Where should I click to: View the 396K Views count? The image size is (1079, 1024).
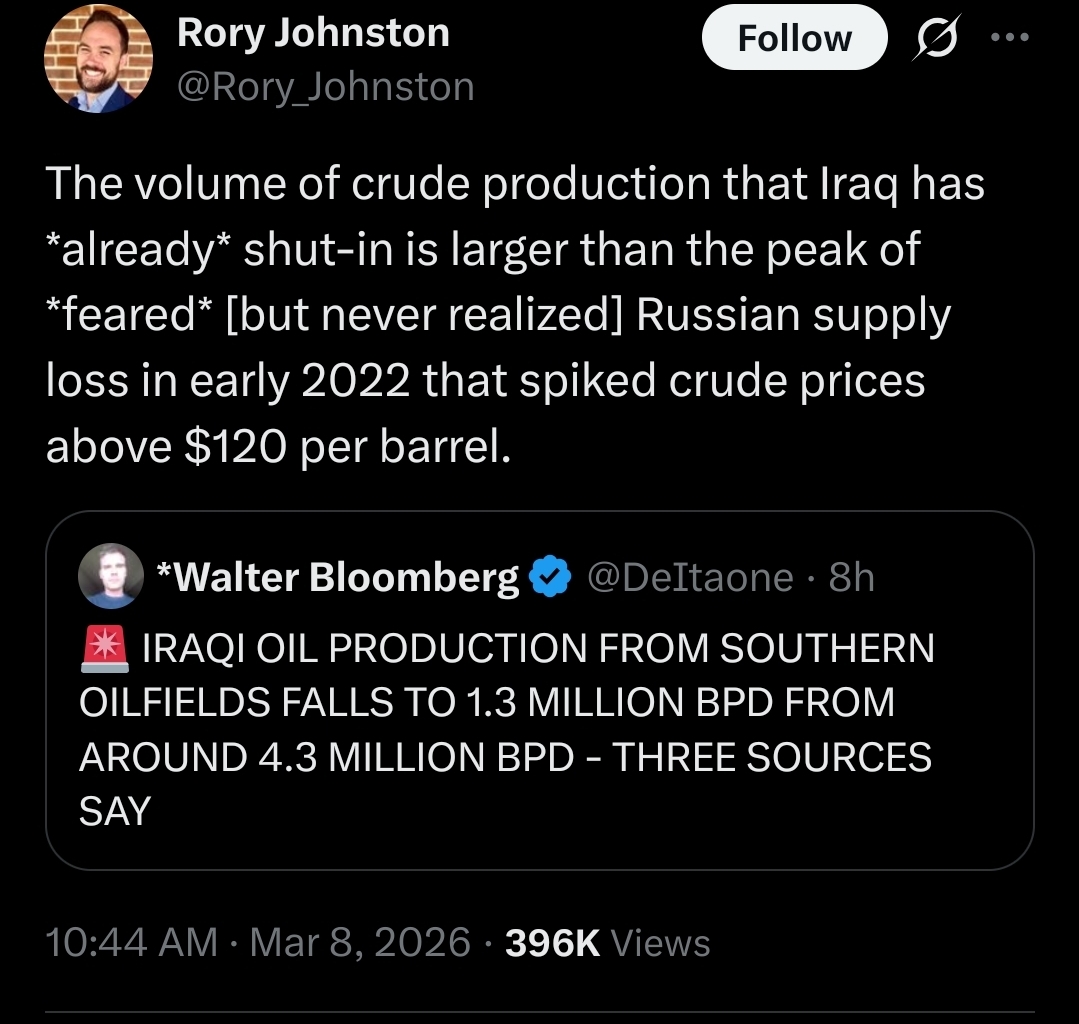(x=607, y=942)
